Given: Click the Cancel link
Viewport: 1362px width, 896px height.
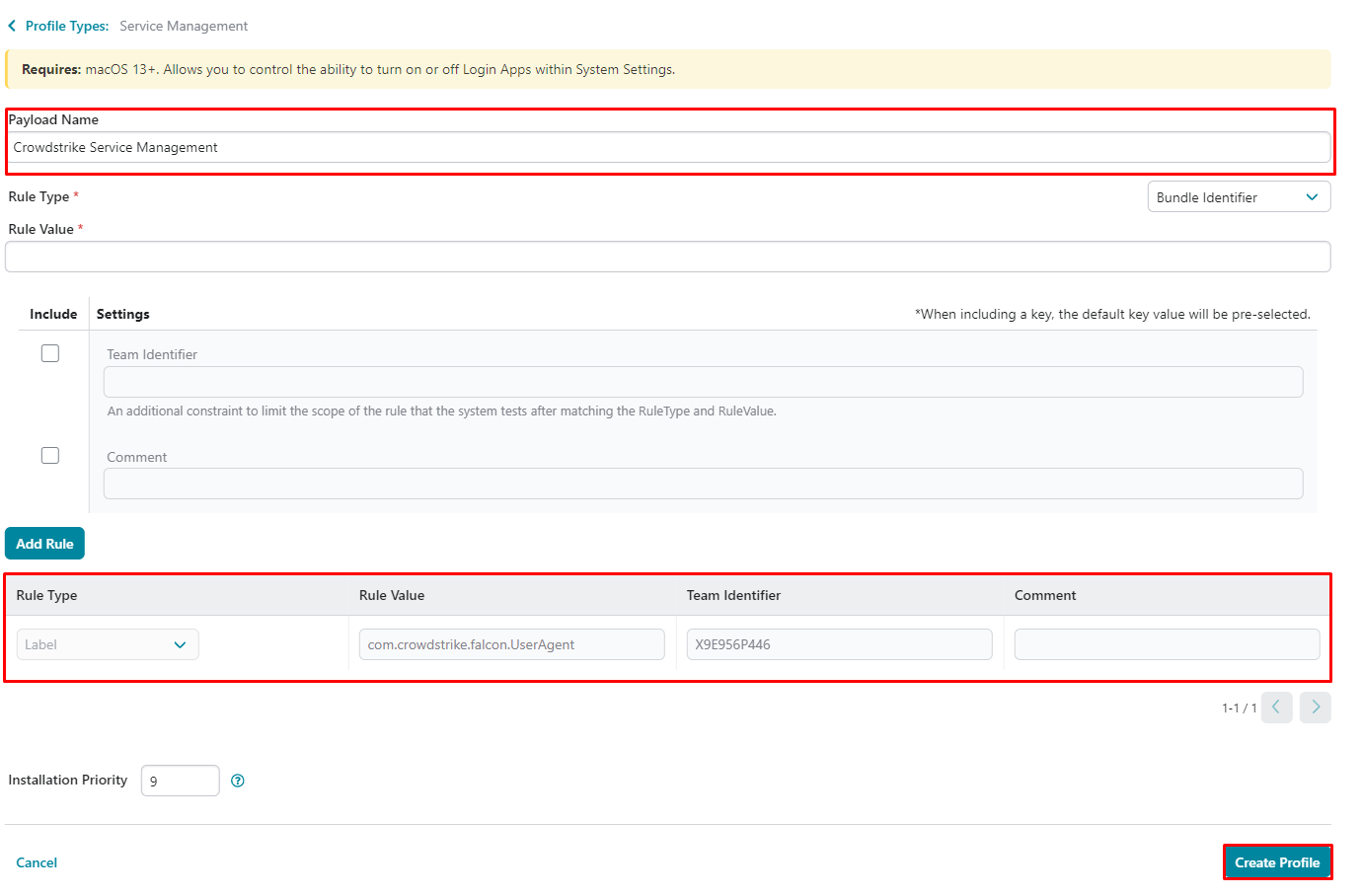Looking at the screenshot, I should (x=37, y=862).
